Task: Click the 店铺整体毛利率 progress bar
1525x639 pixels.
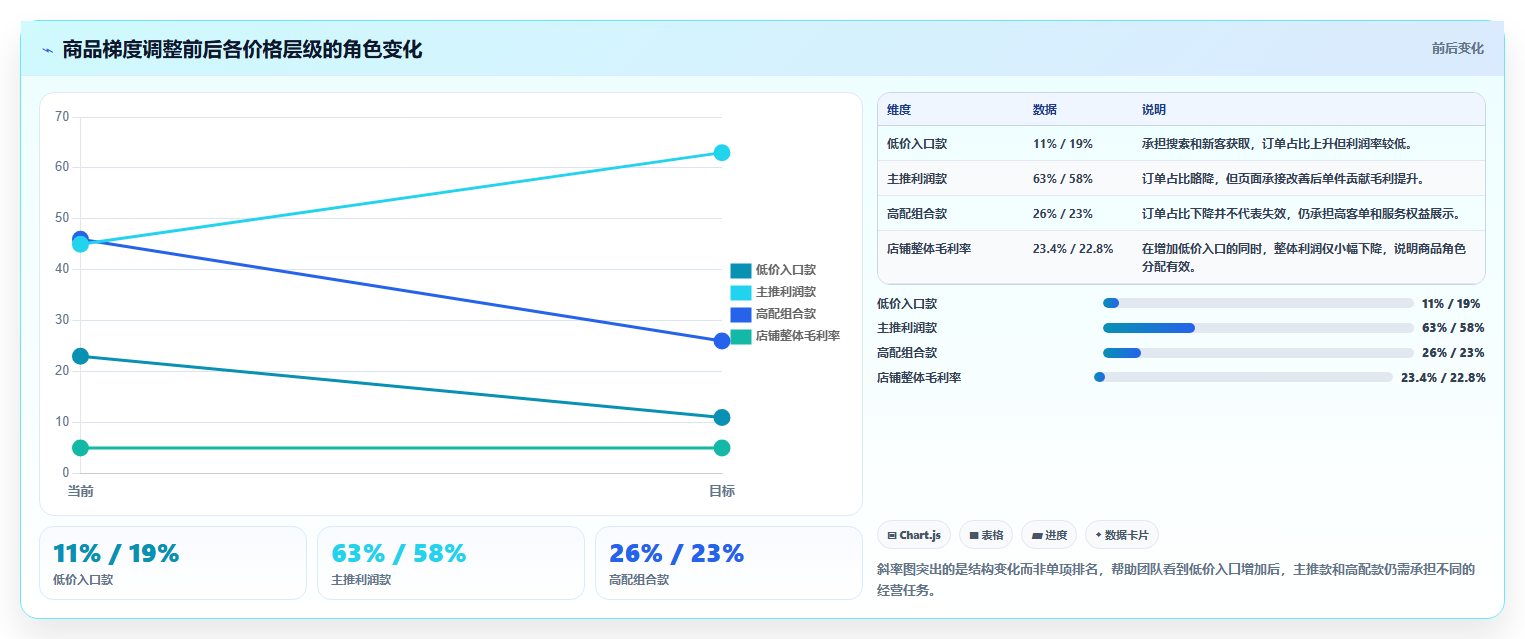Action: coord(1243,377)
